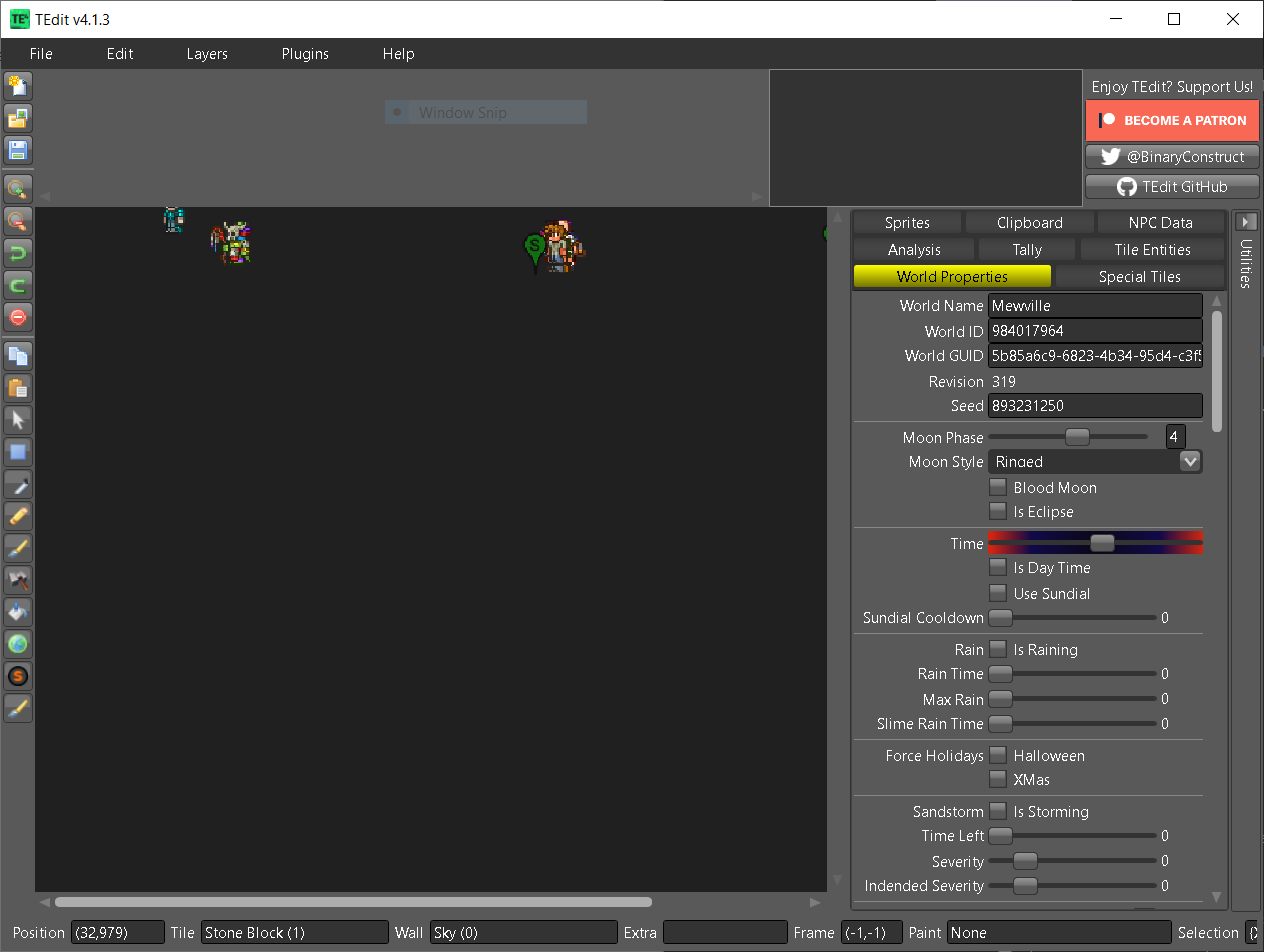Viewport: 1264px width, 952px height.
Task: Open the Edit menu
Action: pos(120,54)
